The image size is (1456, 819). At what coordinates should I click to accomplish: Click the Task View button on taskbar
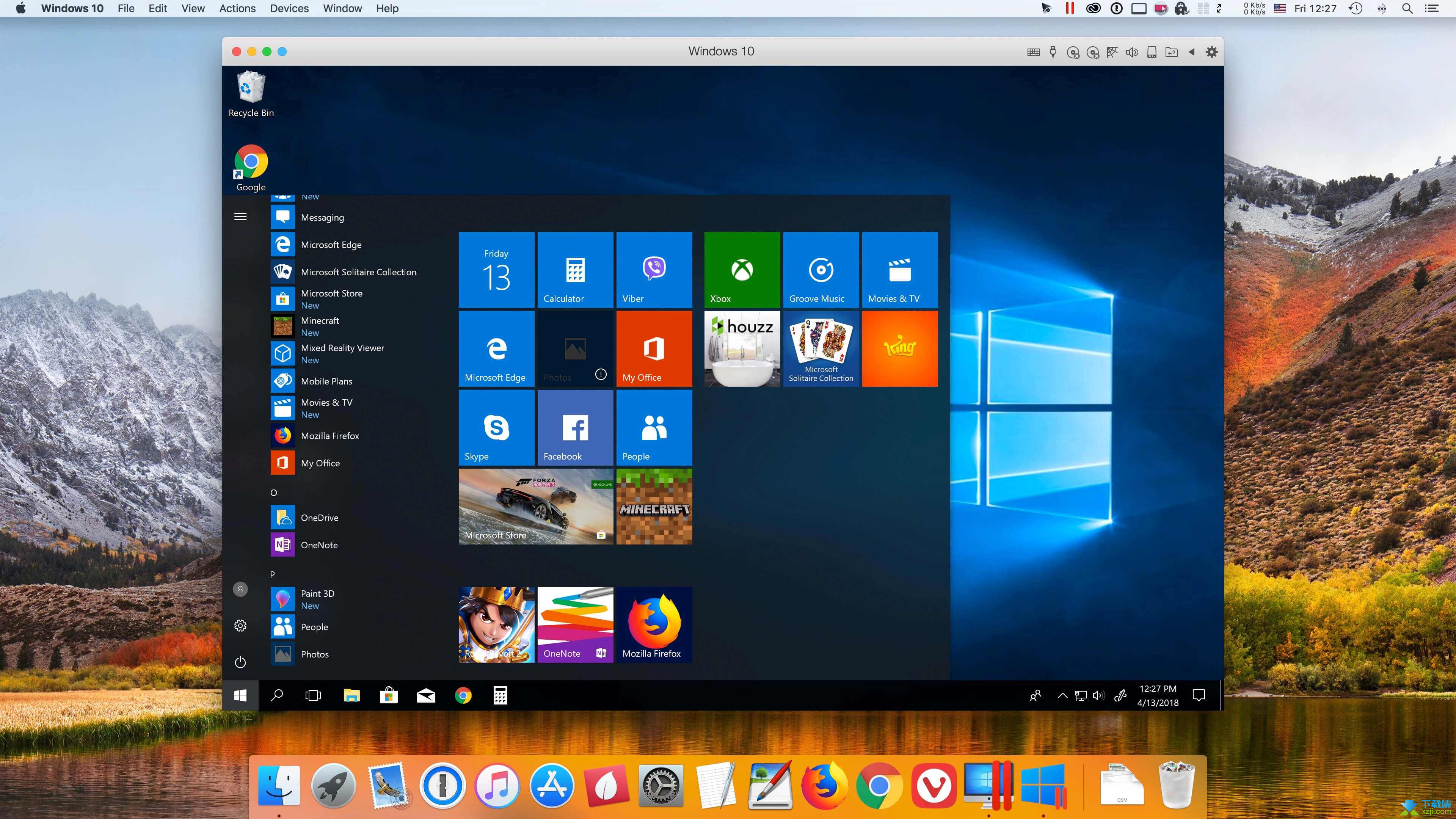point(314,695)
